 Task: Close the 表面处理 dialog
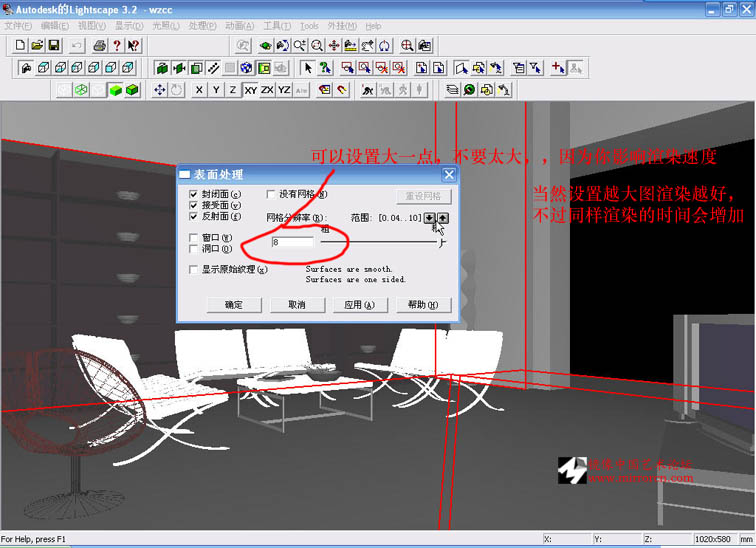coord(449,174)
